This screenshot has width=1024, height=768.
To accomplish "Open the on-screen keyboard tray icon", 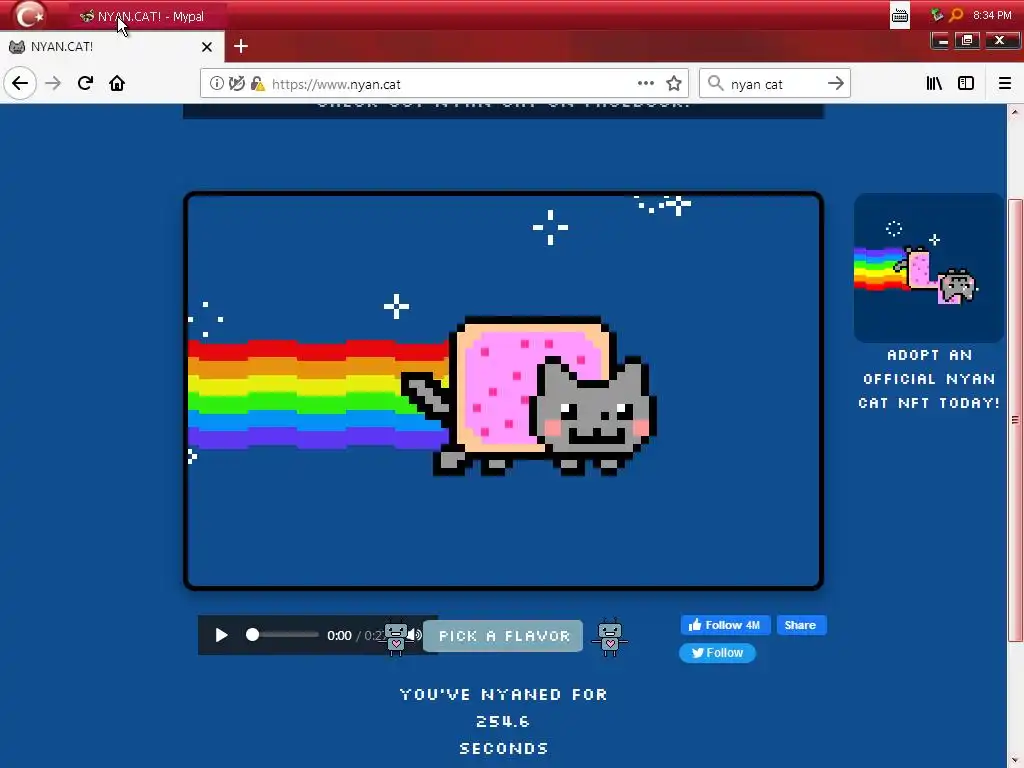I will pos(900,16).
